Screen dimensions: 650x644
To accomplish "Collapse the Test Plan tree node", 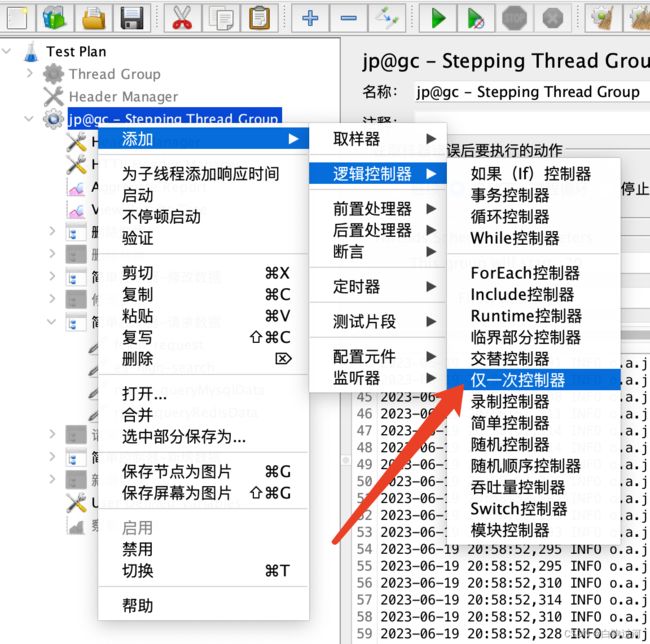I will tap(6, 51).
